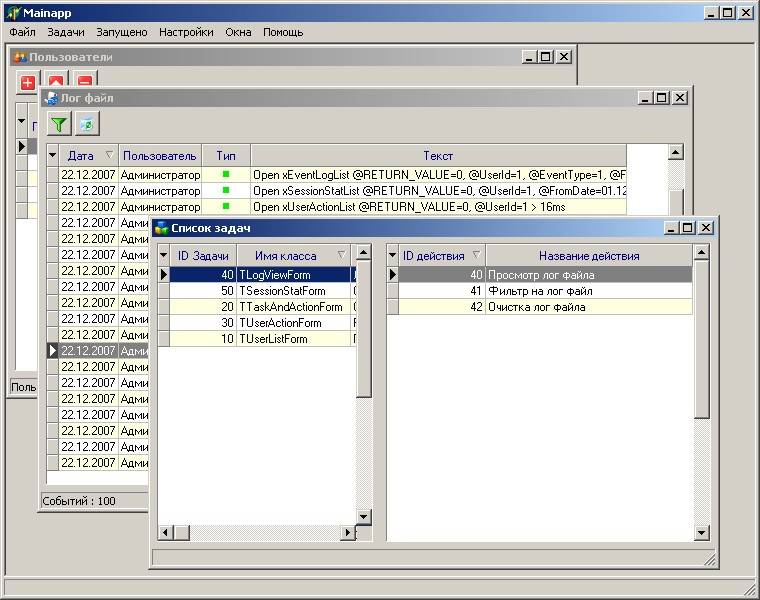Viewport: 760px width, 600px height.
Task: Click the red minus delete user icon
Action: pyautogui.click(x=85, y=80)
